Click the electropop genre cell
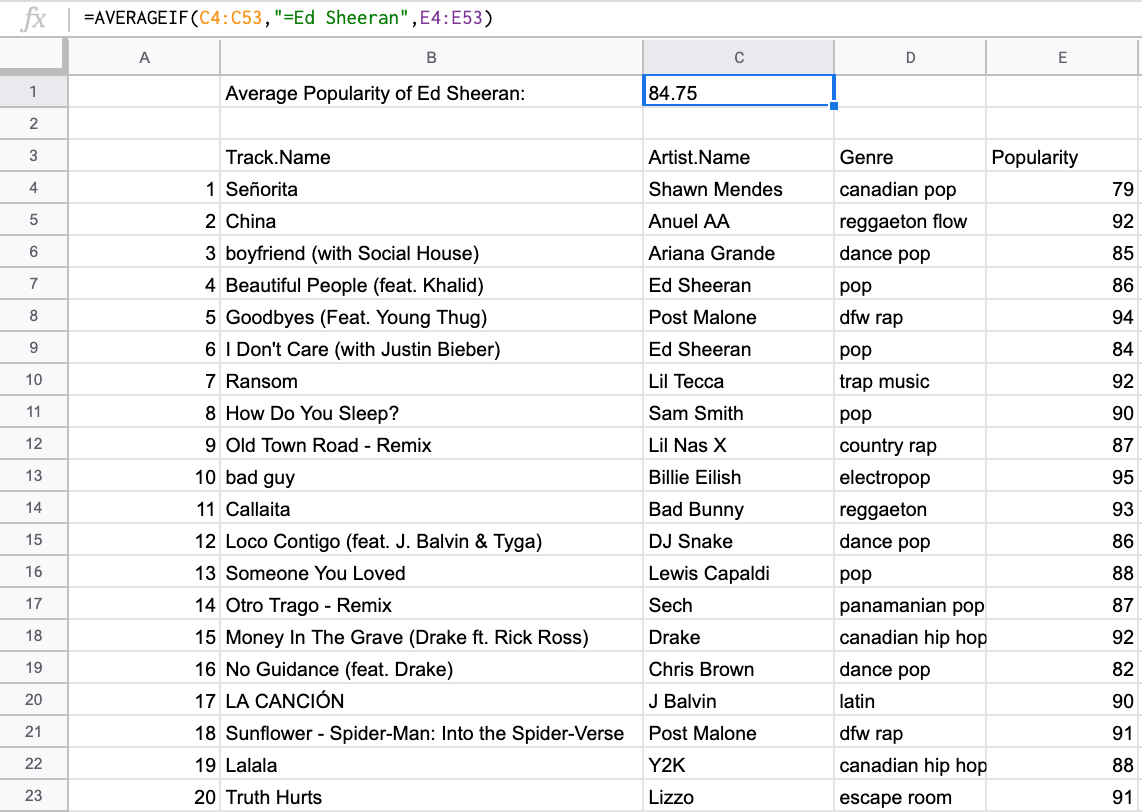This screenshot has width=1142, height=812. [x=910, y=476]
